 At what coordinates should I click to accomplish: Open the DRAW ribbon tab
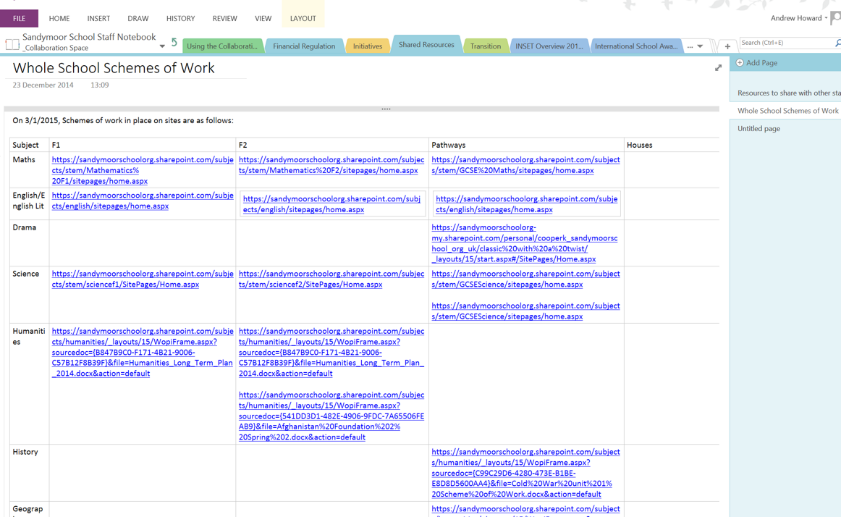pyautogui.click(x=138, y=18)
